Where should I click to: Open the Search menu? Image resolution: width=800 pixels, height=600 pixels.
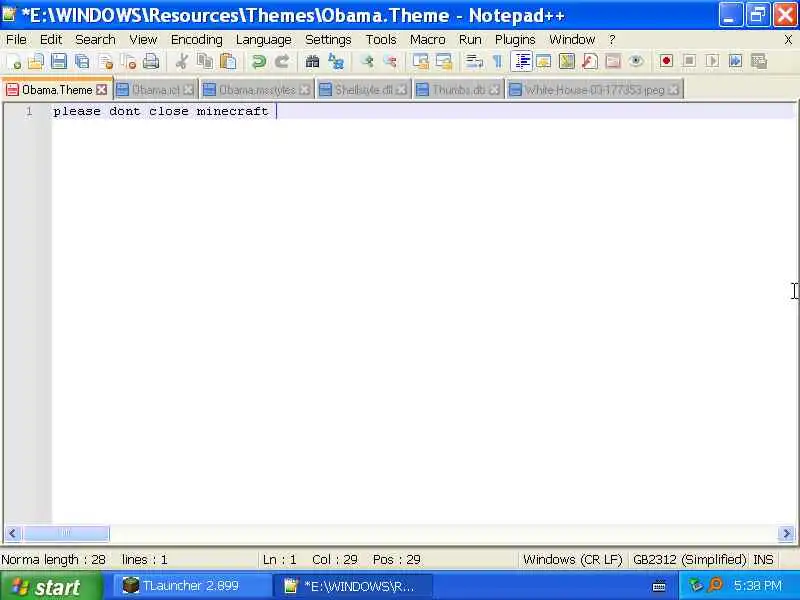click(x=95, y=39)
